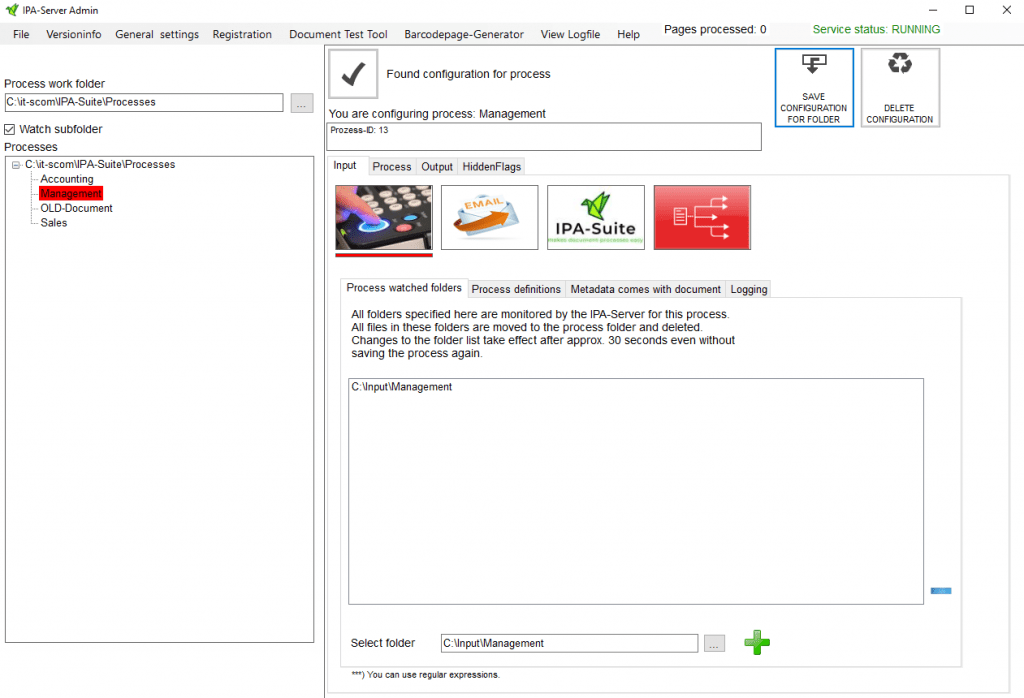The image size is (1024, 698).
Task: Choose the email input source icon
Action: point(489,217)
